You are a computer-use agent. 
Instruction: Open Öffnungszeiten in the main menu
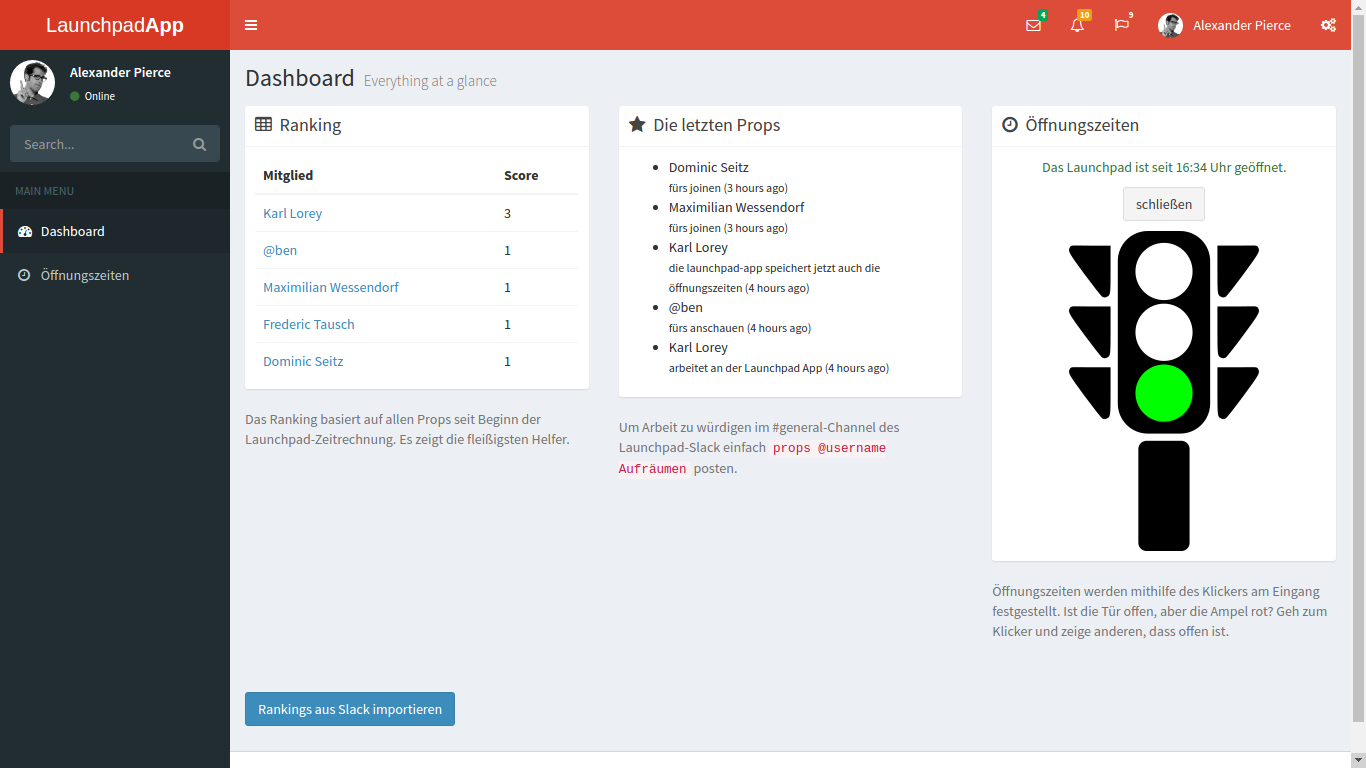tap(115, 275)
